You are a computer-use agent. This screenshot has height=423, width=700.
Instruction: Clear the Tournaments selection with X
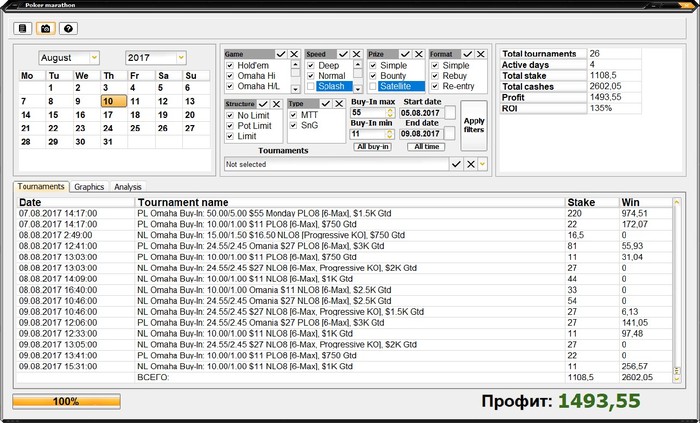[x=471, y=164]
